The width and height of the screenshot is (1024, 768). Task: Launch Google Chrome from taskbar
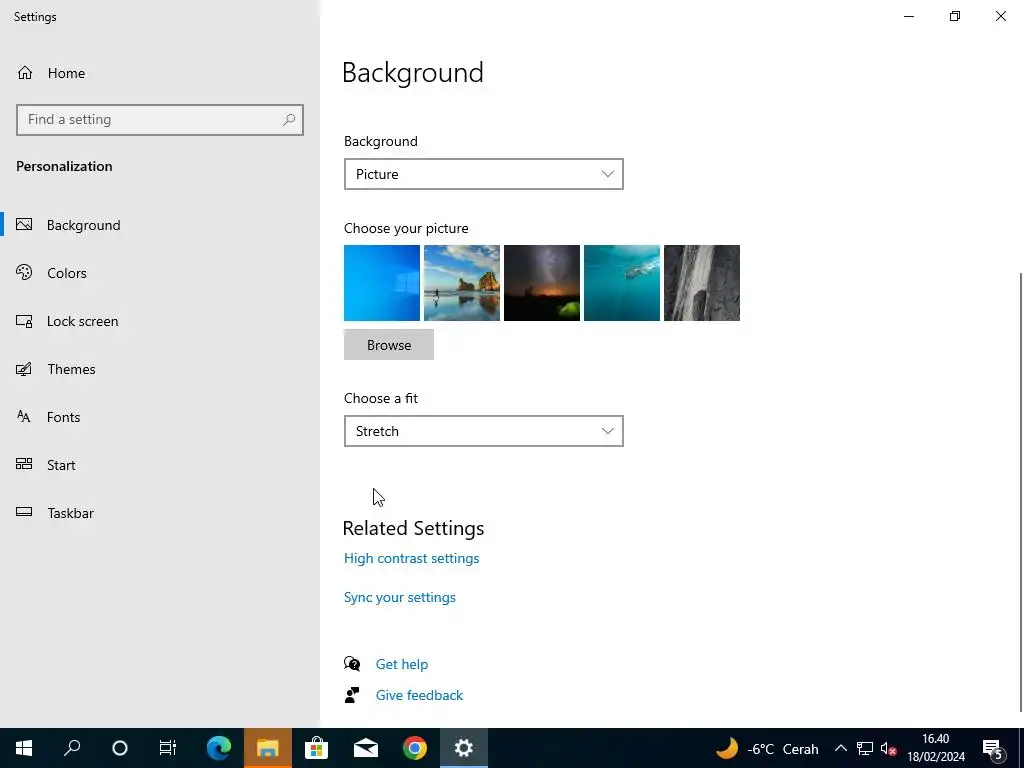[x=415, y=748]
